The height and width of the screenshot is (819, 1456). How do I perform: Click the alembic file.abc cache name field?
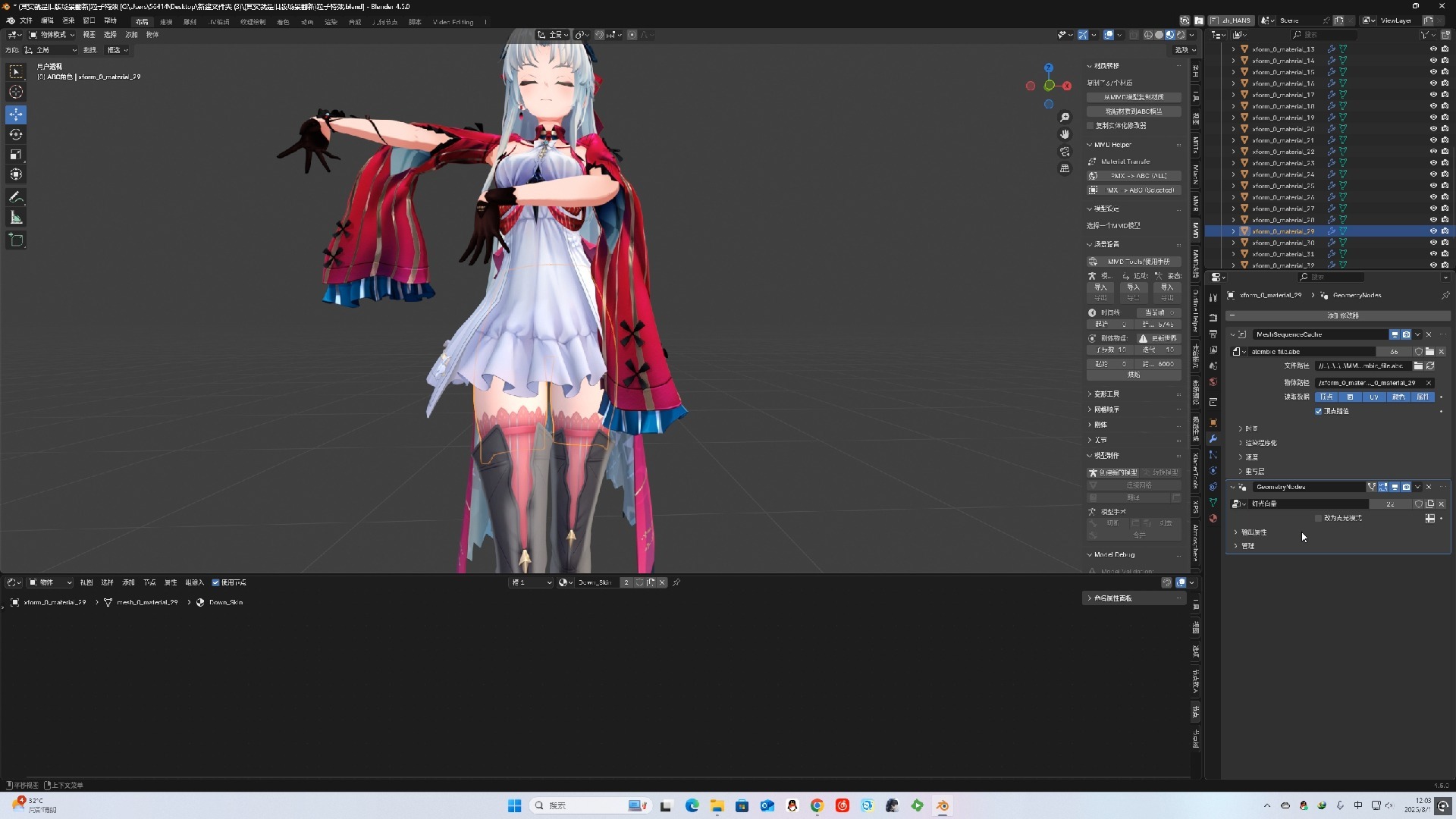1312,352
